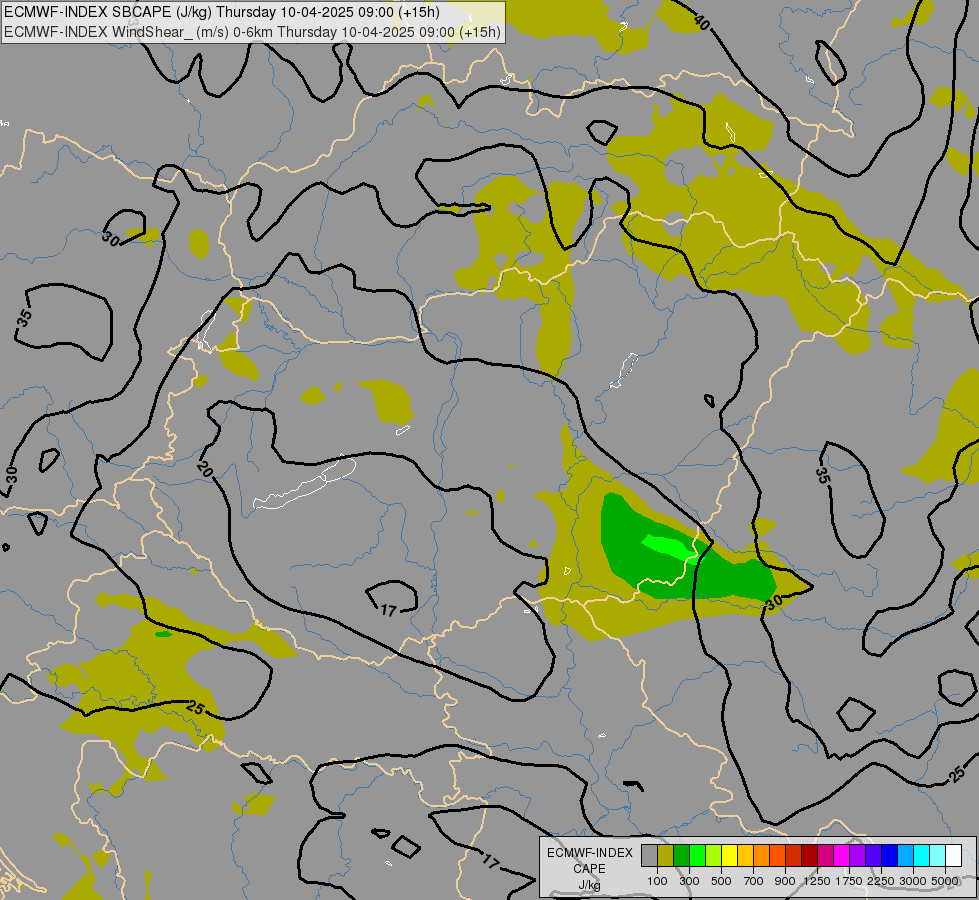Click the '700' tick label in legend
This screenshot has height=900, width=979.
point(754,881)
